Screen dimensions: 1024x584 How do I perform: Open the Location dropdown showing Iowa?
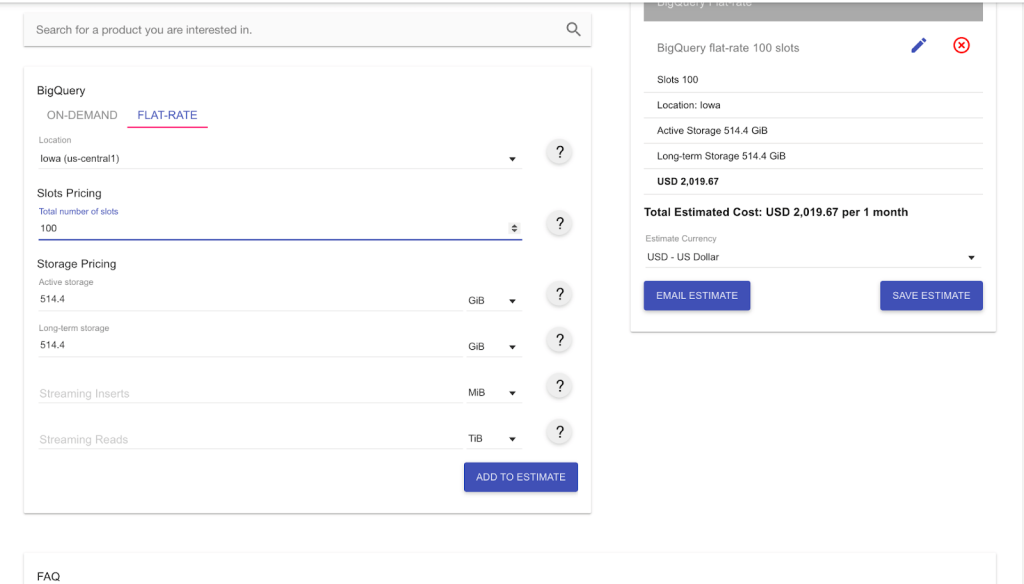pos(280,158)
